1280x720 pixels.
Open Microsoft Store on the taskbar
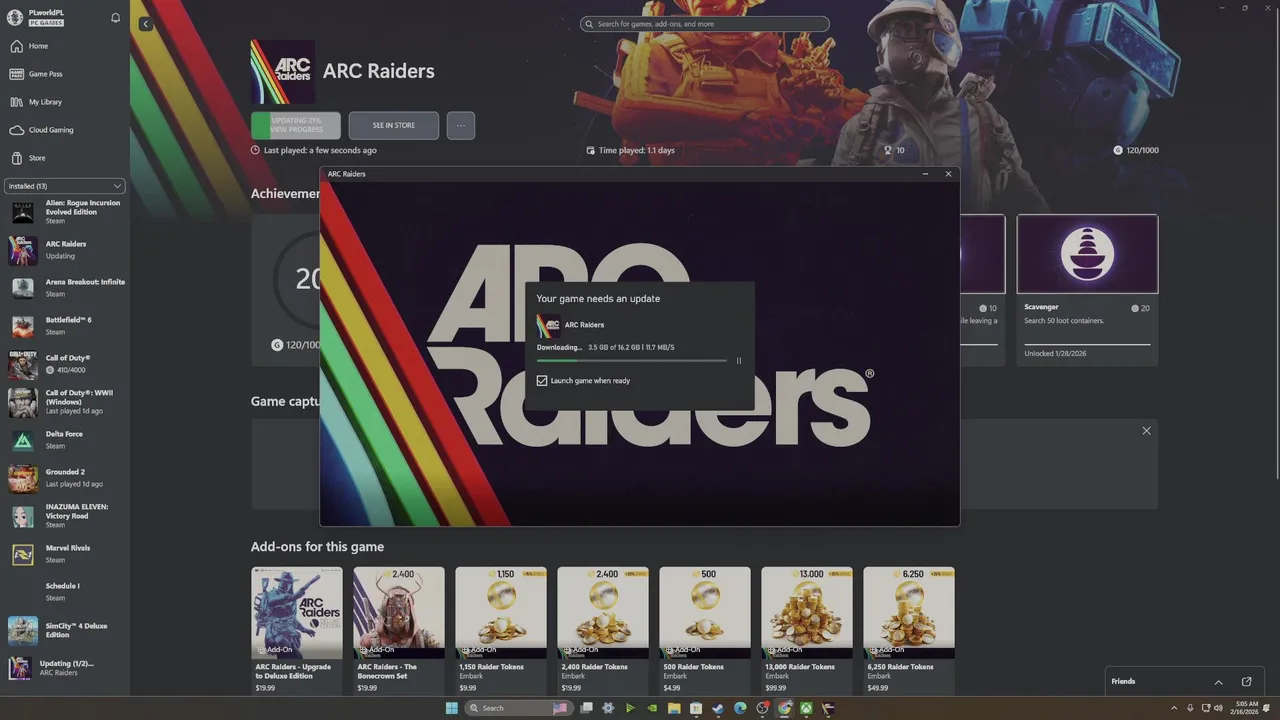pyautogui.click(x=696, y=708)
